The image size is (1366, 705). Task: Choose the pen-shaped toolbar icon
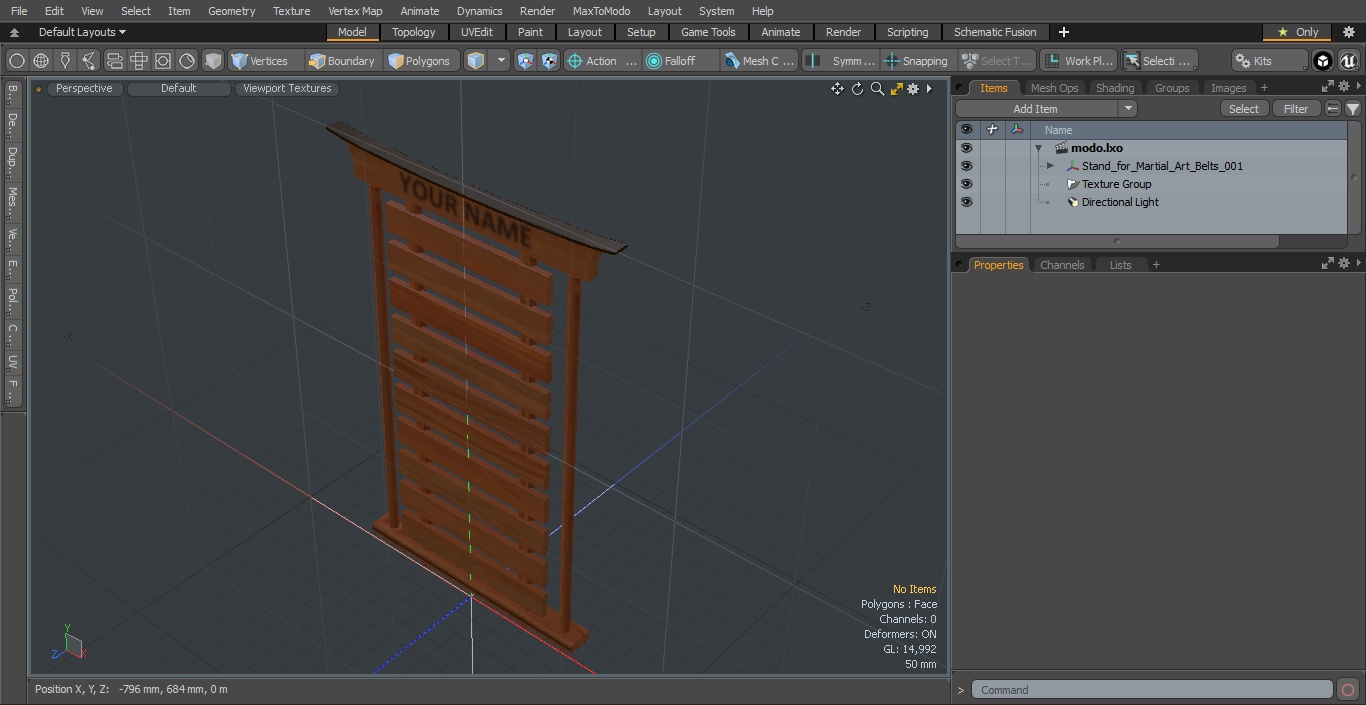65,61
